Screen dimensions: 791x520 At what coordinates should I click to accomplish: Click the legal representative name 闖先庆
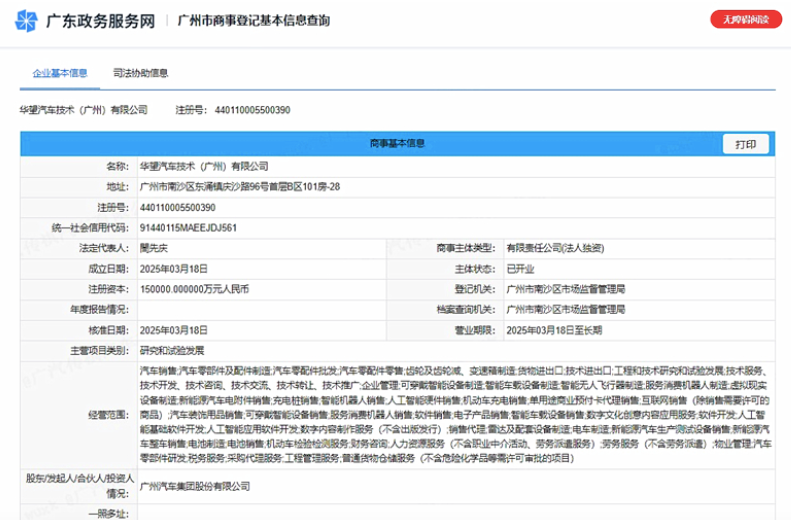pos(153,248)
